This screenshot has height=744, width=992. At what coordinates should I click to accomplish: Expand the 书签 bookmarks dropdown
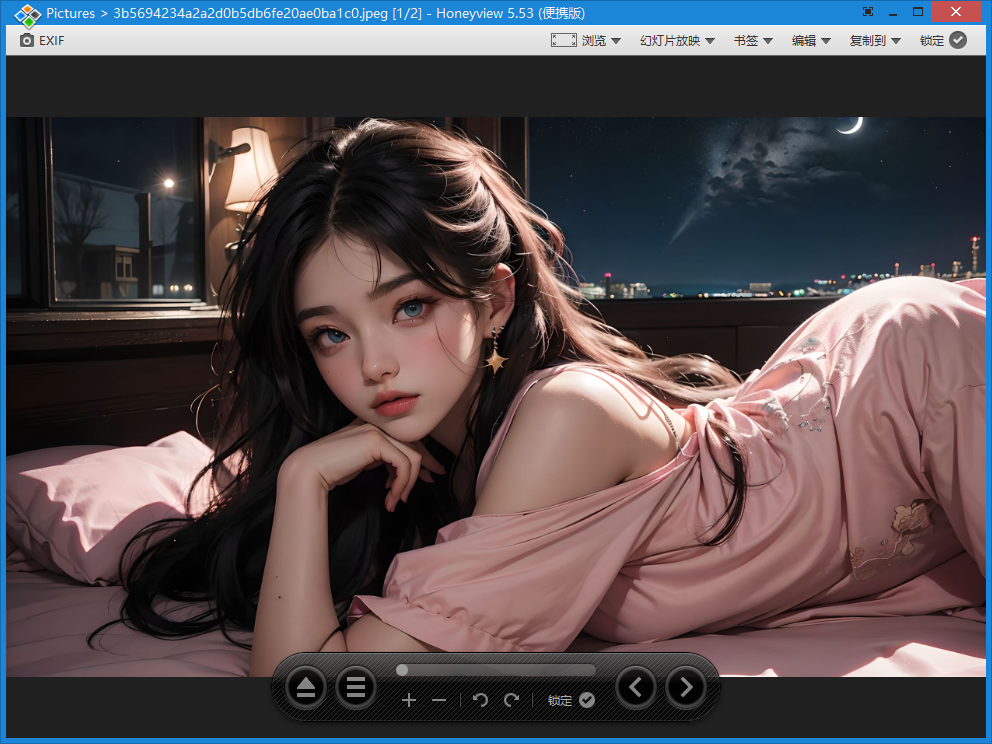(752, 40)
